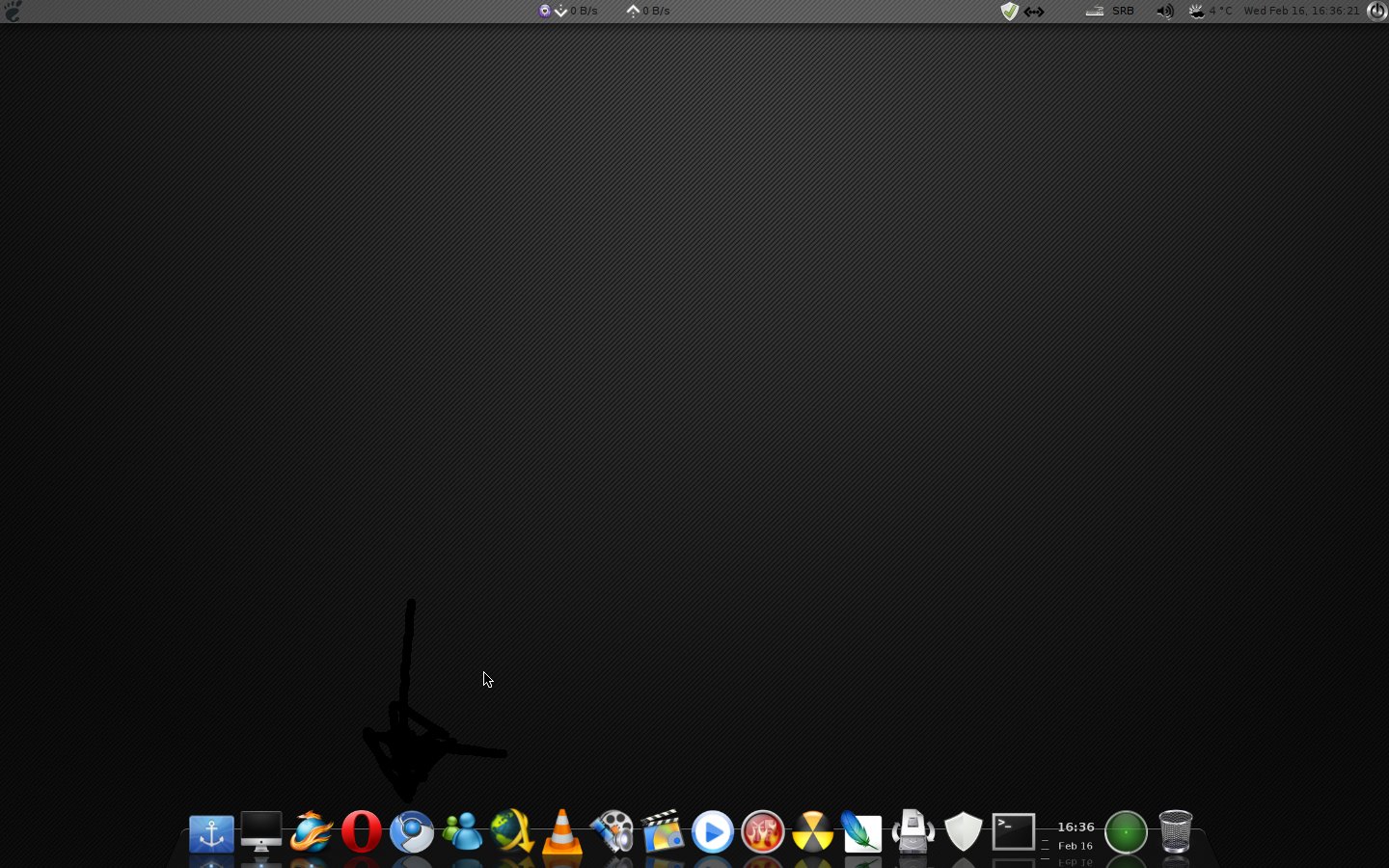Click the SRB keyboard layout indicator
This screenshot has height=868, width=1389.
click(1123, 12)
